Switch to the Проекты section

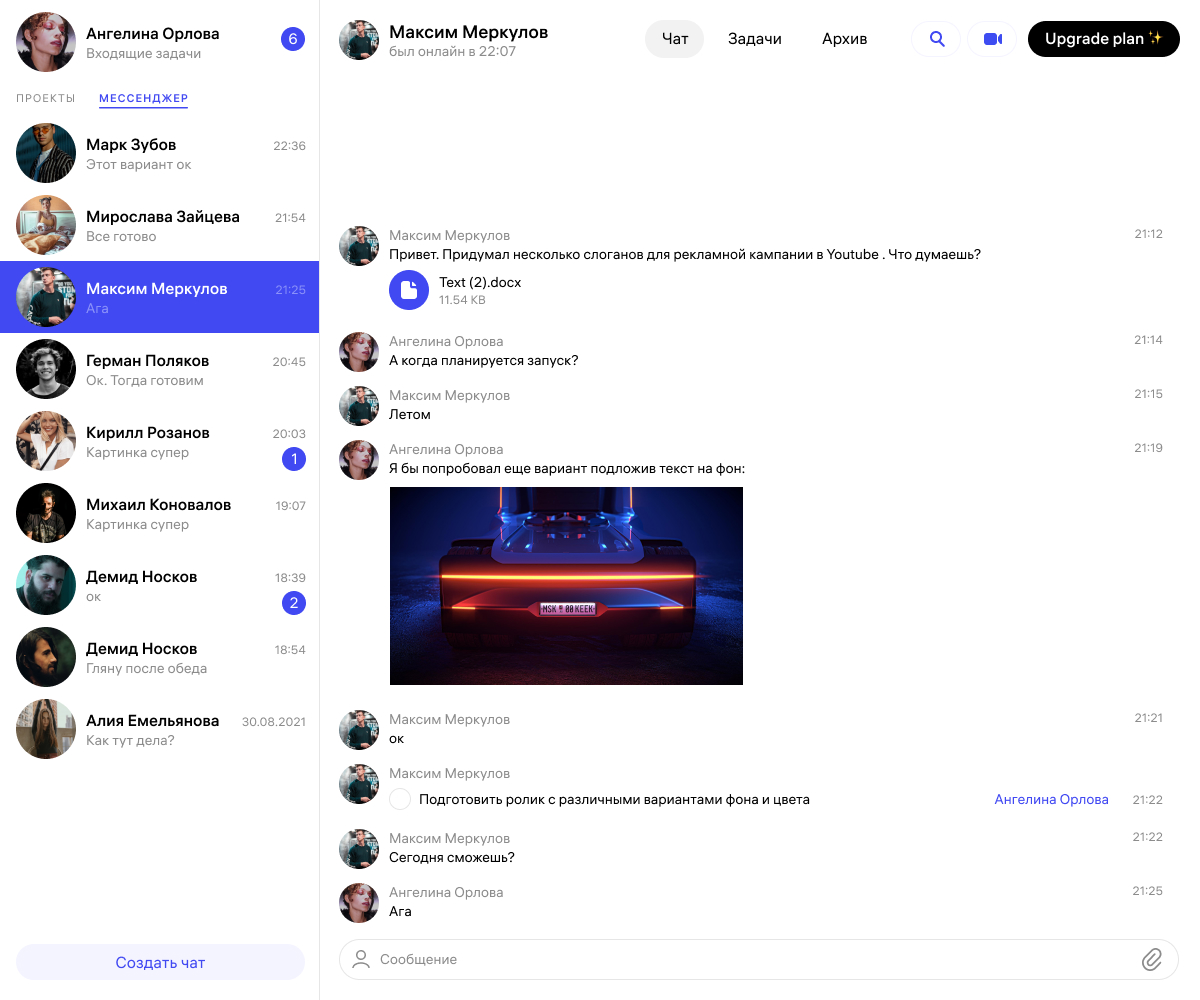pos(46,98)
